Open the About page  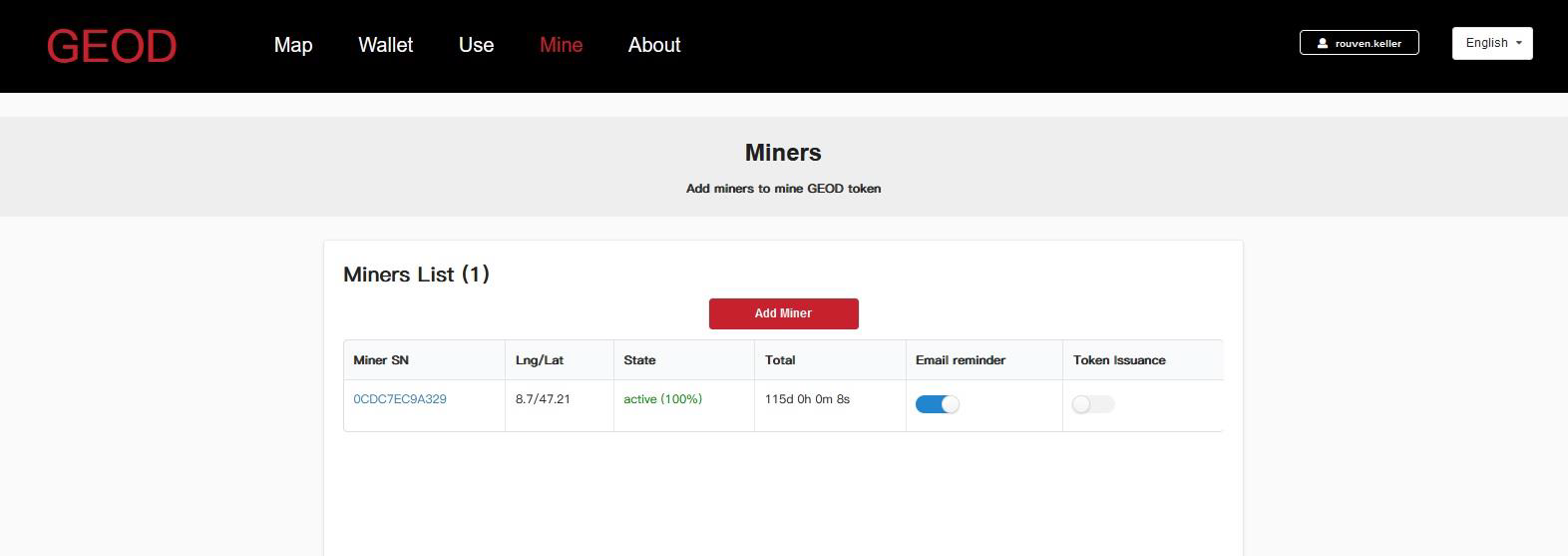pos(653,45)
